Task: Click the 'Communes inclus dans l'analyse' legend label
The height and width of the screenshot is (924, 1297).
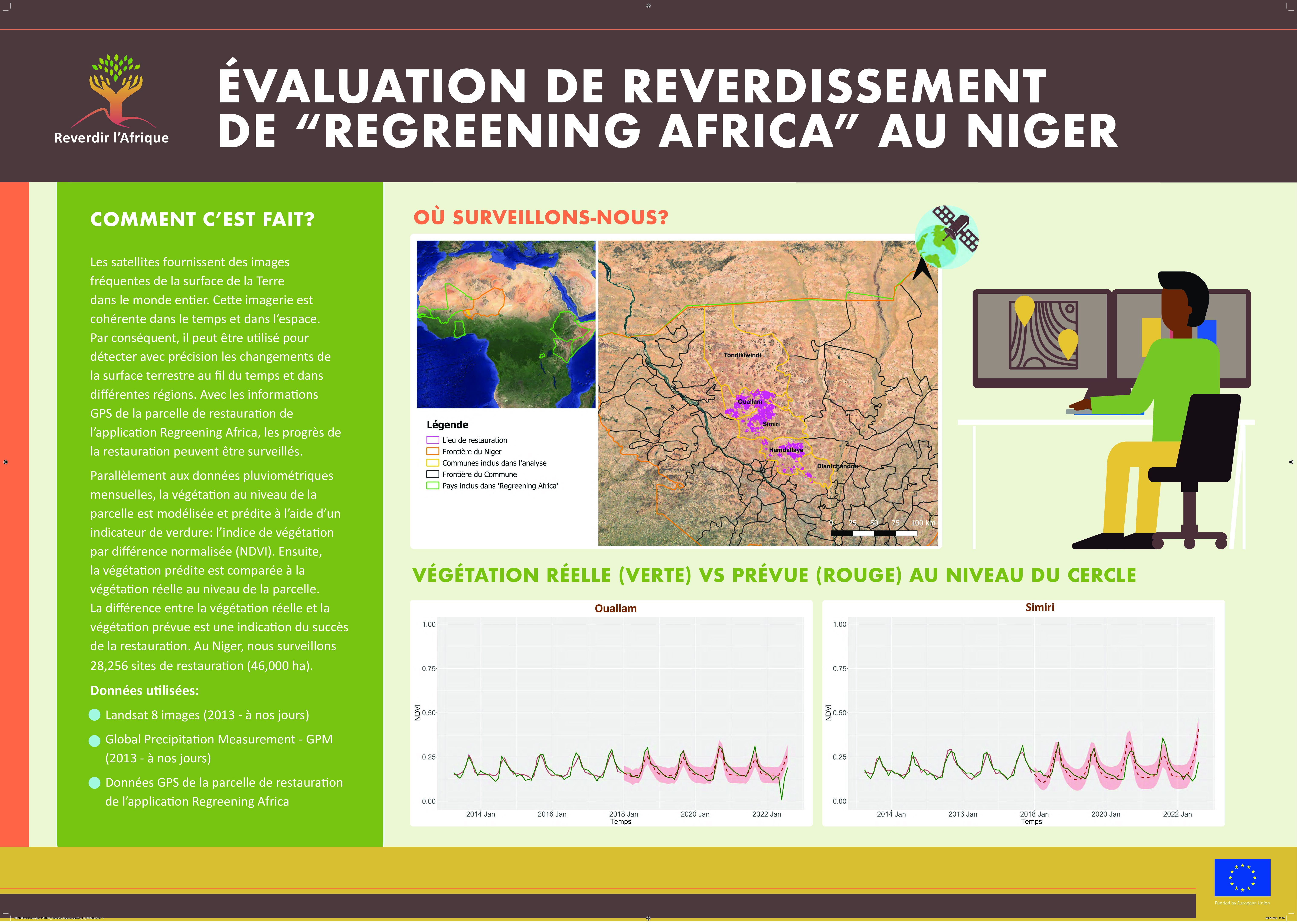Action: point(494,463)
